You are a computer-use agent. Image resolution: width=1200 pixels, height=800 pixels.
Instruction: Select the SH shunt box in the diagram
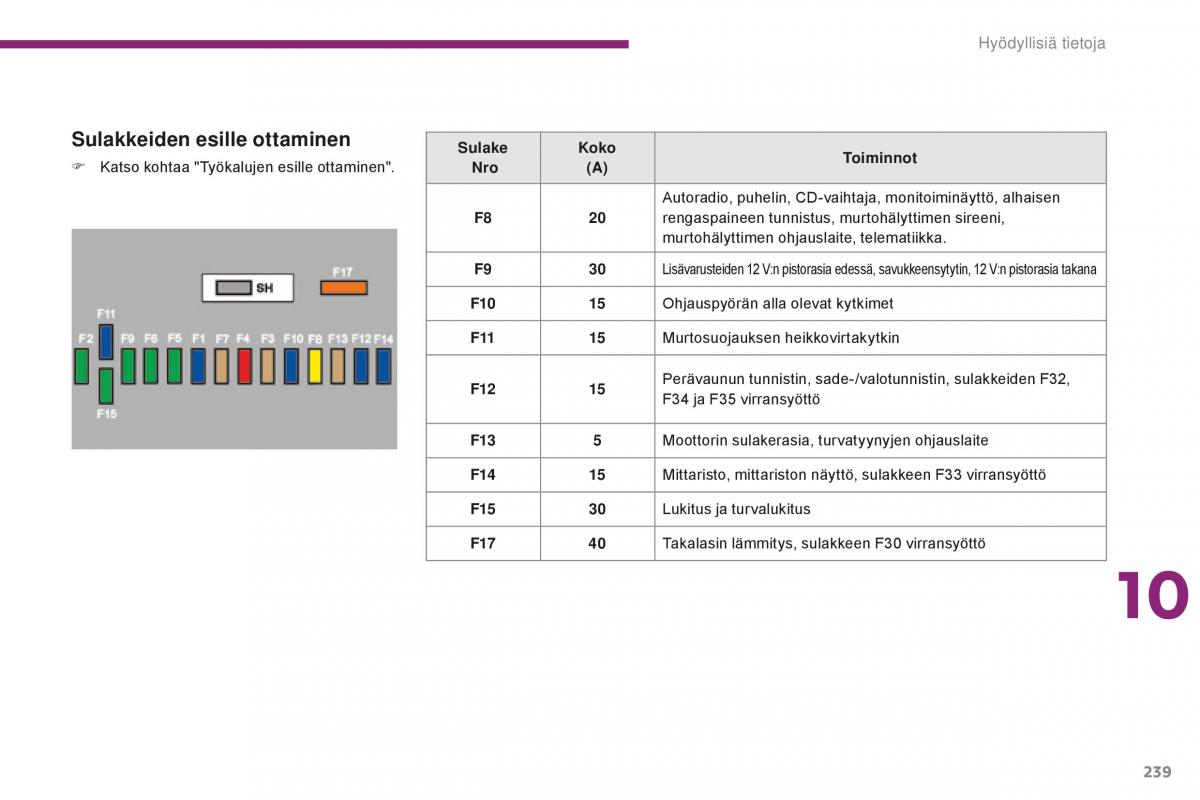click(x=248, y=288)
